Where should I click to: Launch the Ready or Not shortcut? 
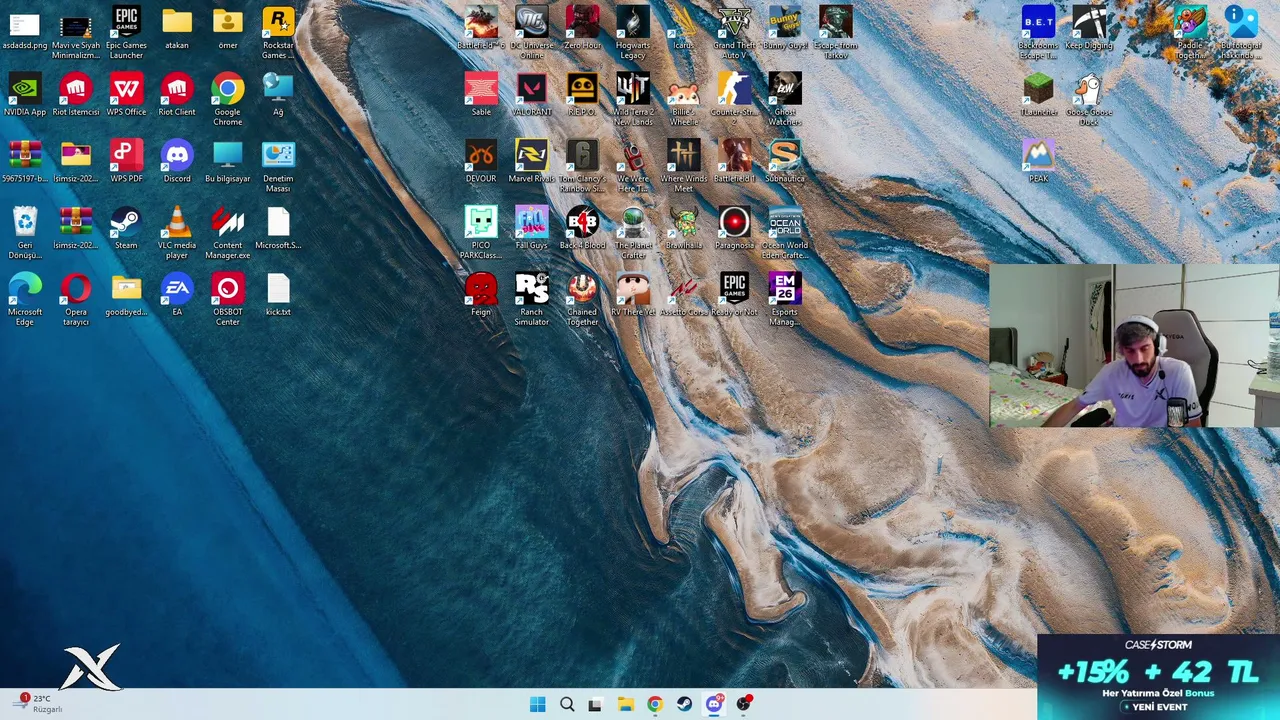(734, 295)
